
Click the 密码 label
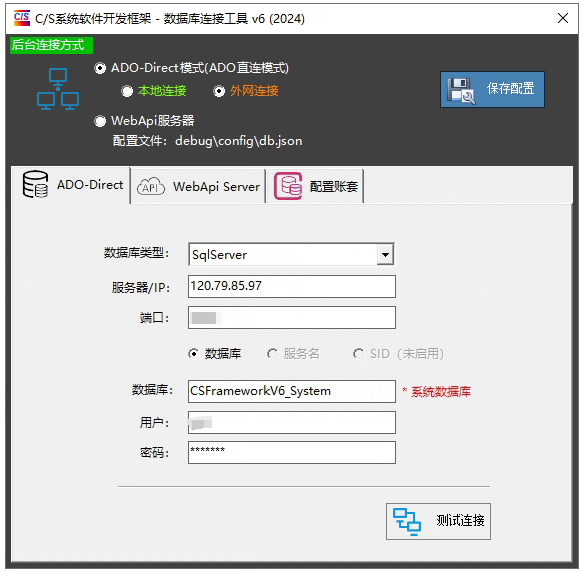[154, 453]
